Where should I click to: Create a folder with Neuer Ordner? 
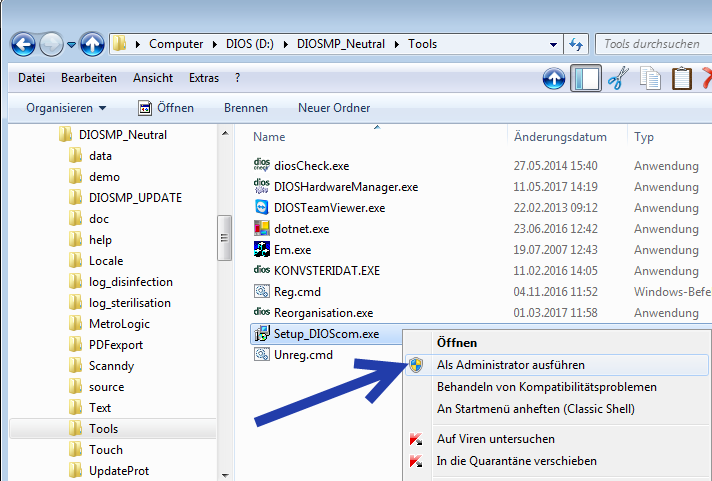(x=334, y=108)
